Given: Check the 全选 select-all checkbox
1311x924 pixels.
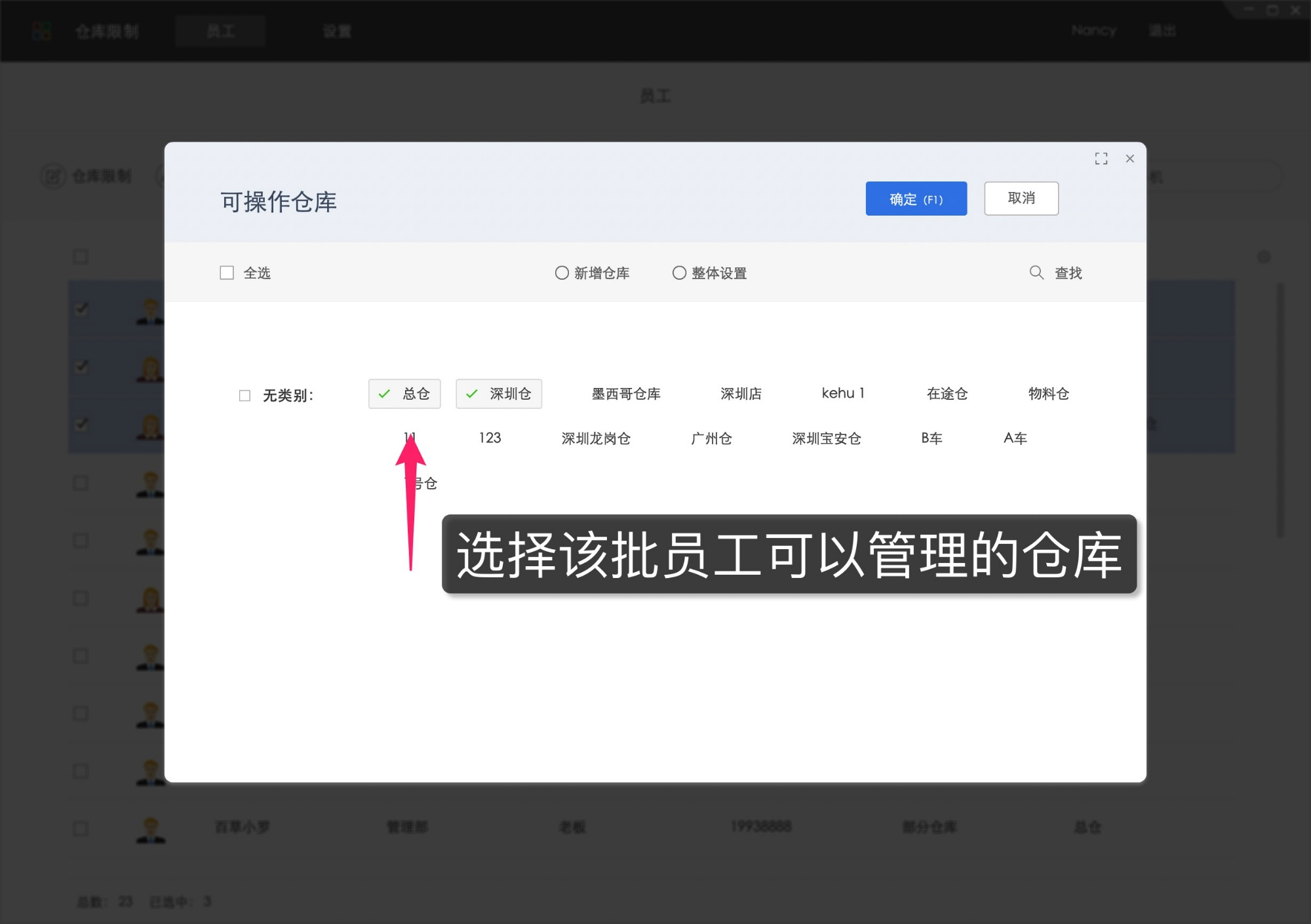Looking at the screenshot, I should 227,273.
